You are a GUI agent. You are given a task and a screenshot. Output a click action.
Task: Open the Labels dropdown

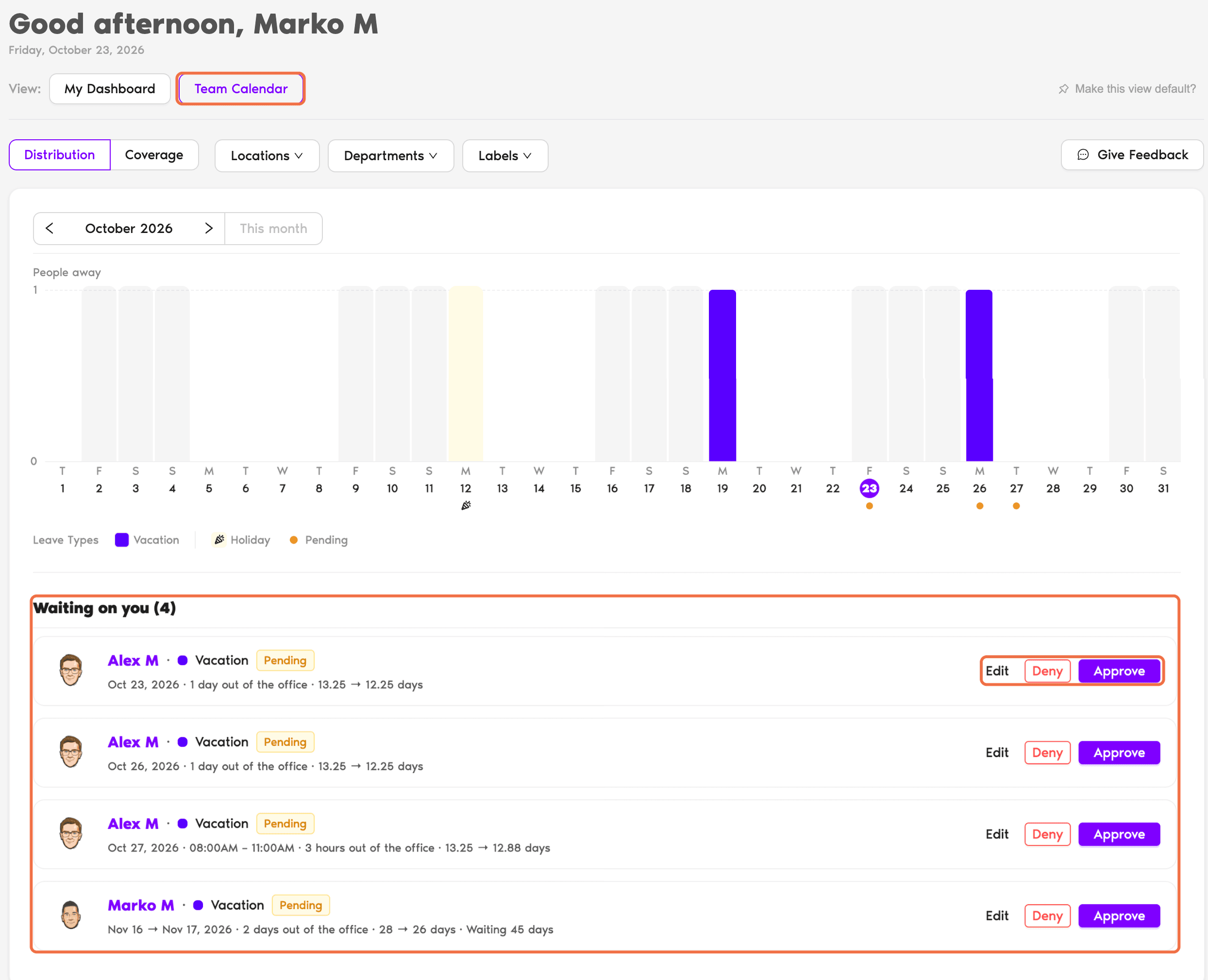[x=505, y=156]
